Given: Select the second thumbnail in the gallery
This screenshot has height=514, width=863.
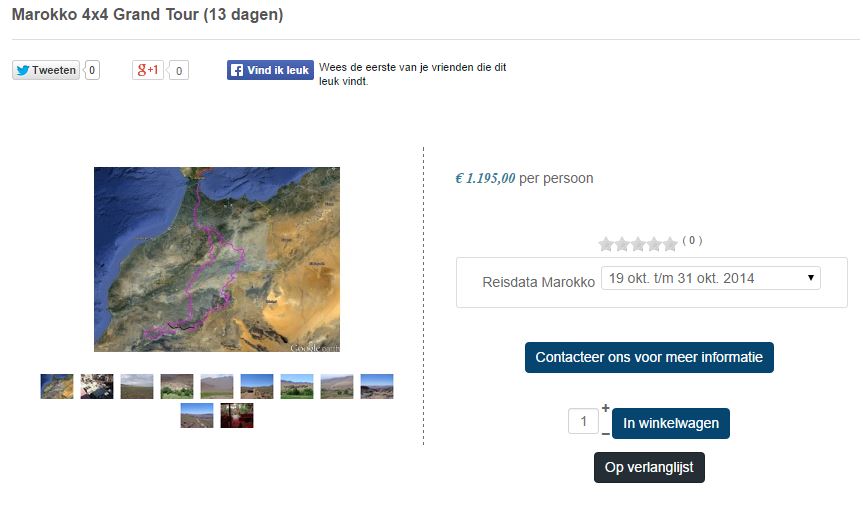Looking at the screenshot, I should [x=97, y=386].
